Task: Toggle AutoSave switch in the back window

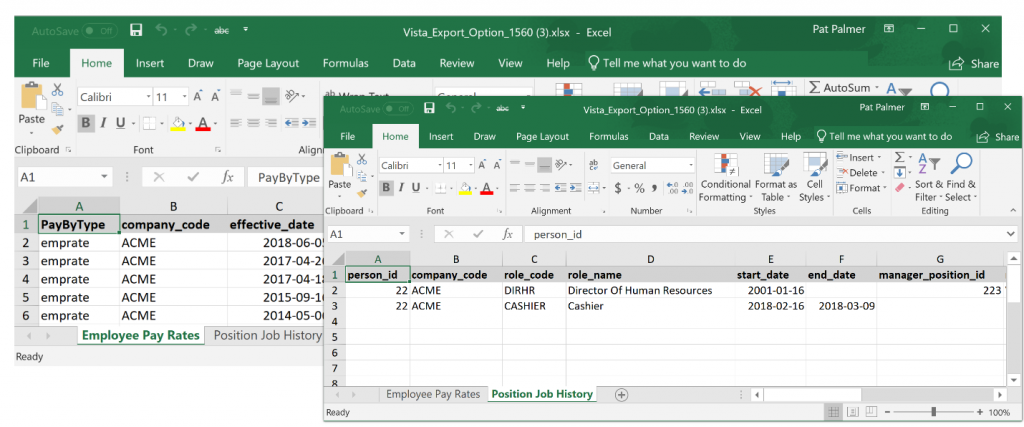Action: tap(99, 30)
